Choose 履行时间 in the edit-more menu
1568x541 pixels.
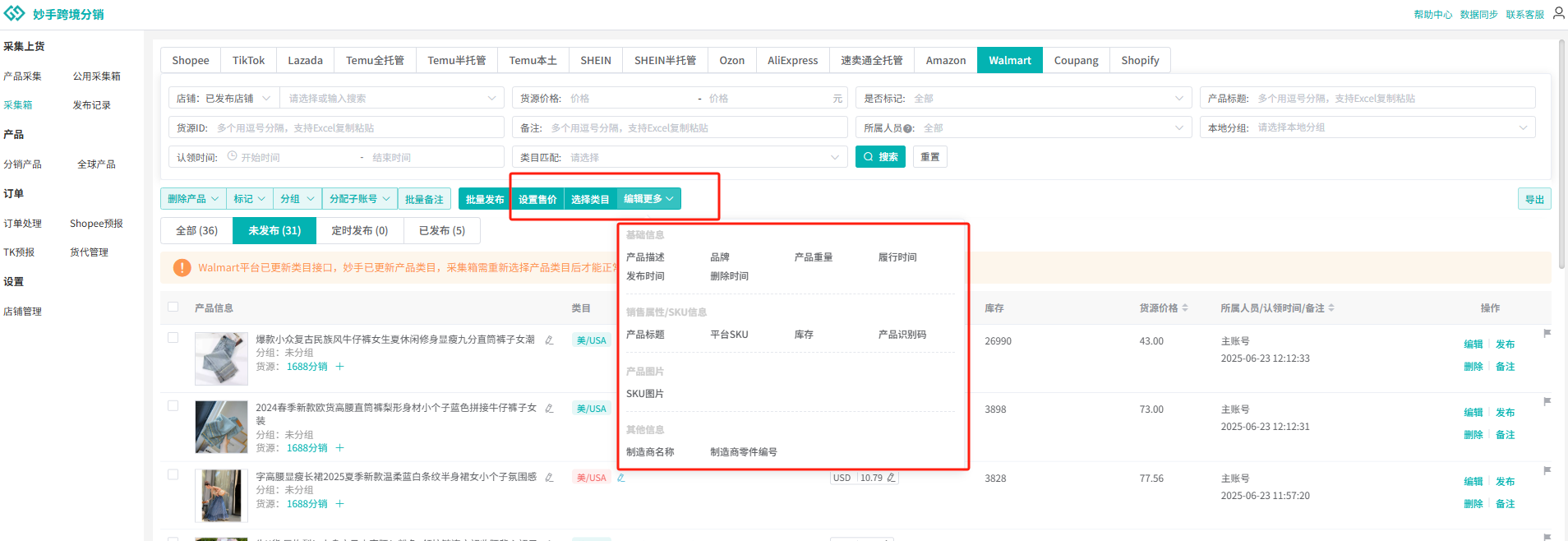[897, 257]
